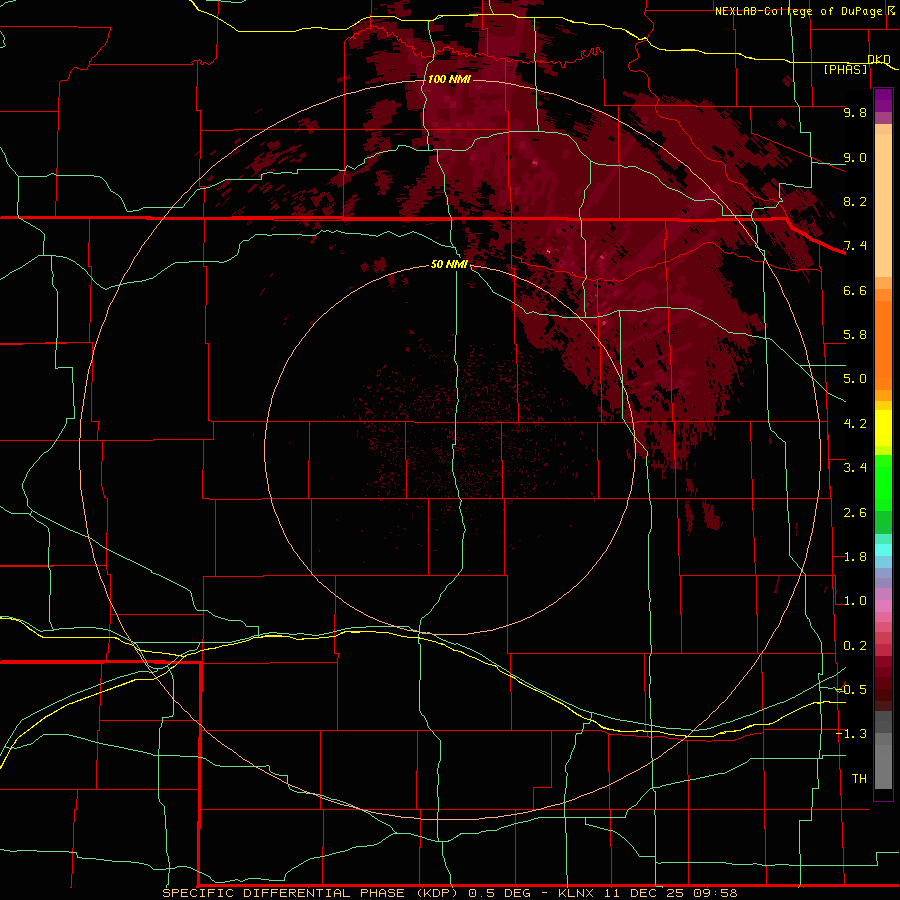Click the -1.3 value on the color scale
This screenshot has width=900, height=900.
pyautogui.click(x=851, y=734)
